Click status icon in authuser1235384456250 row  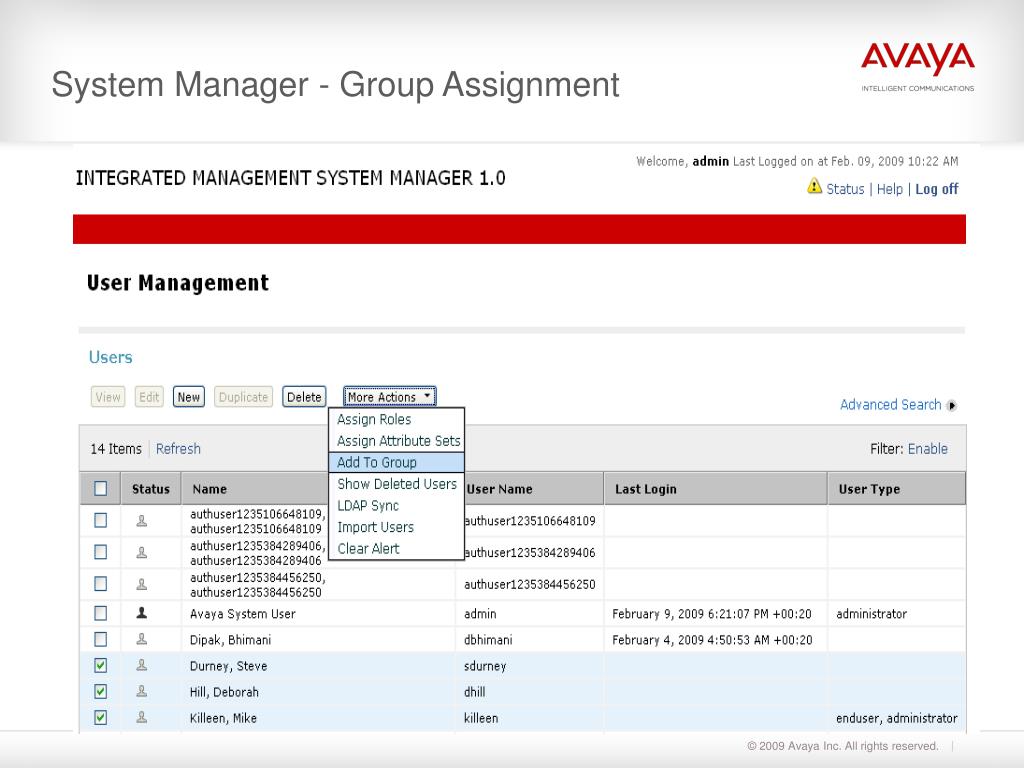click(x=141, y=584)
